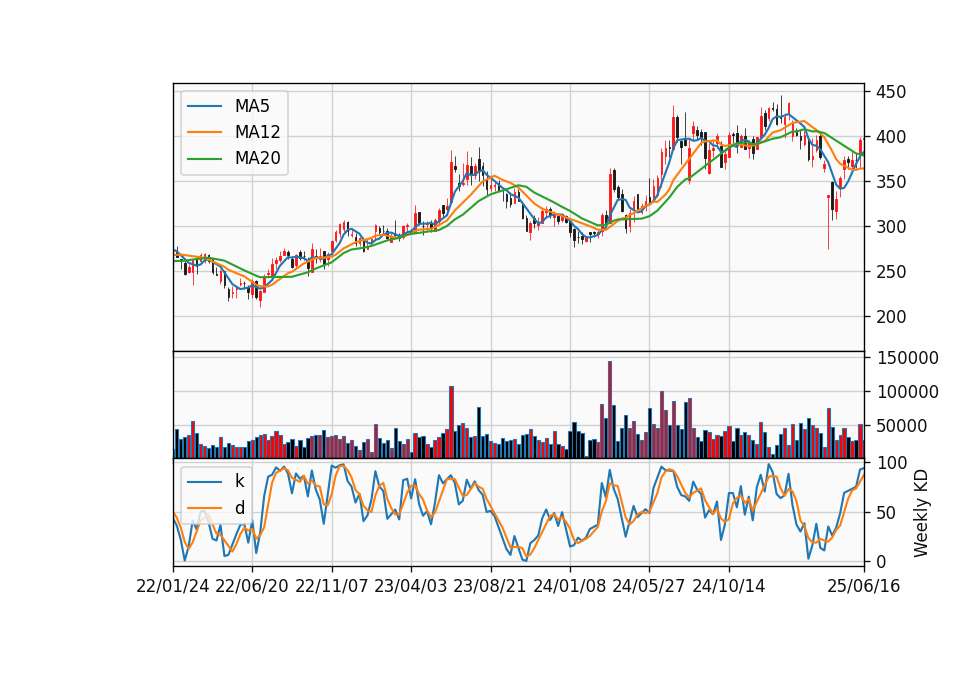Viewport: 960px width, 690px height.
Task: Click the orange d legend line sample
Action: tap(204, 508)
